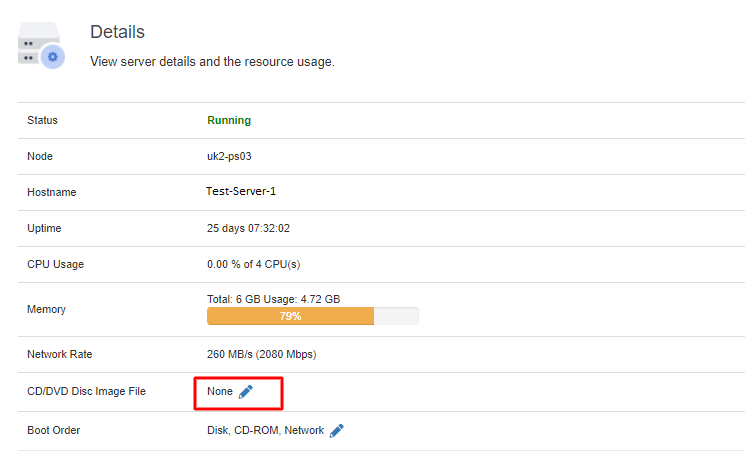Click the 79% memory usage bar
Screen dimensions: 753x459
[291, 316]
